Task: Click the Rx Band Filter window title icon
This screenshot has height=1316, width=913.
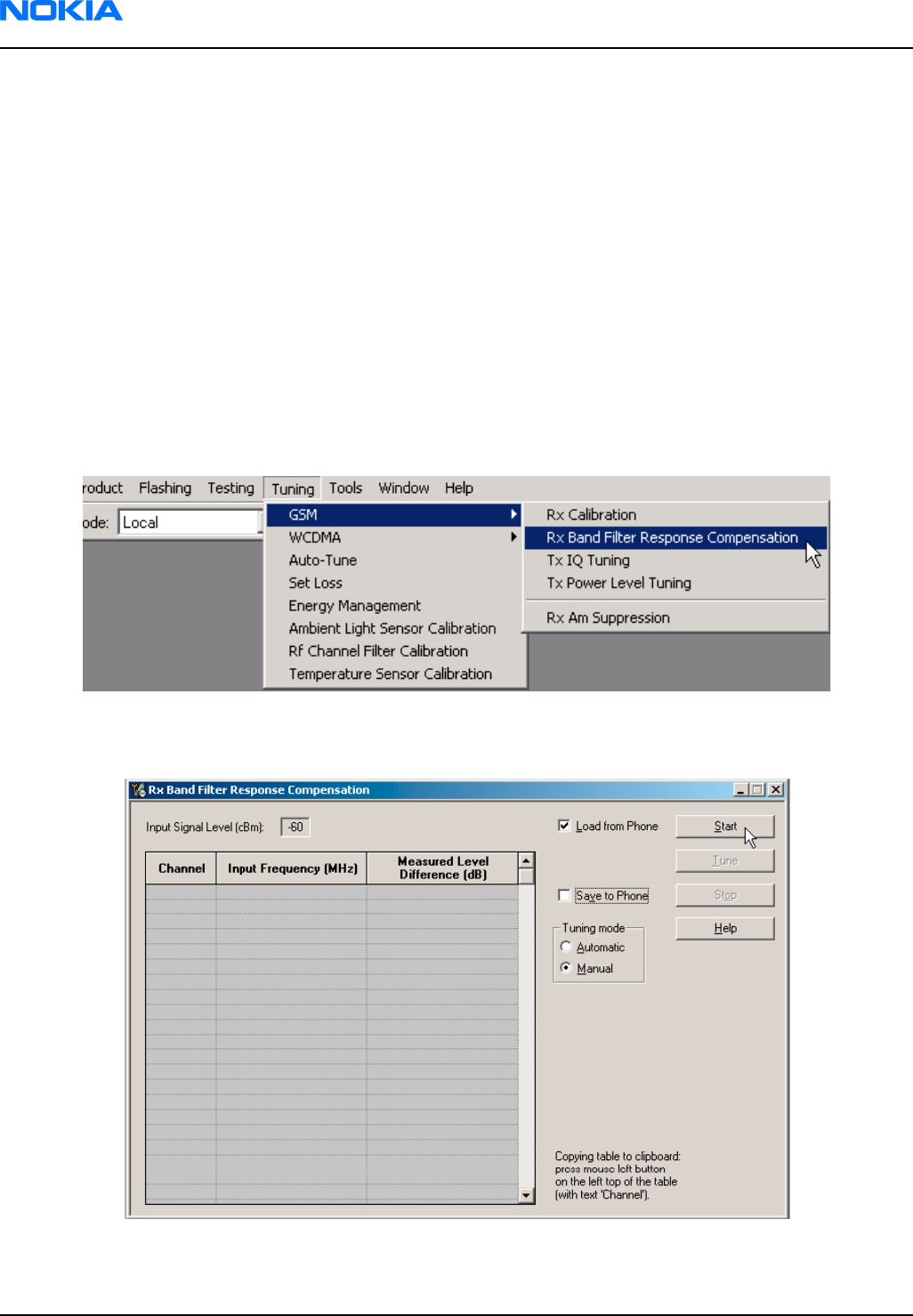Action: (x=138, y=789)
